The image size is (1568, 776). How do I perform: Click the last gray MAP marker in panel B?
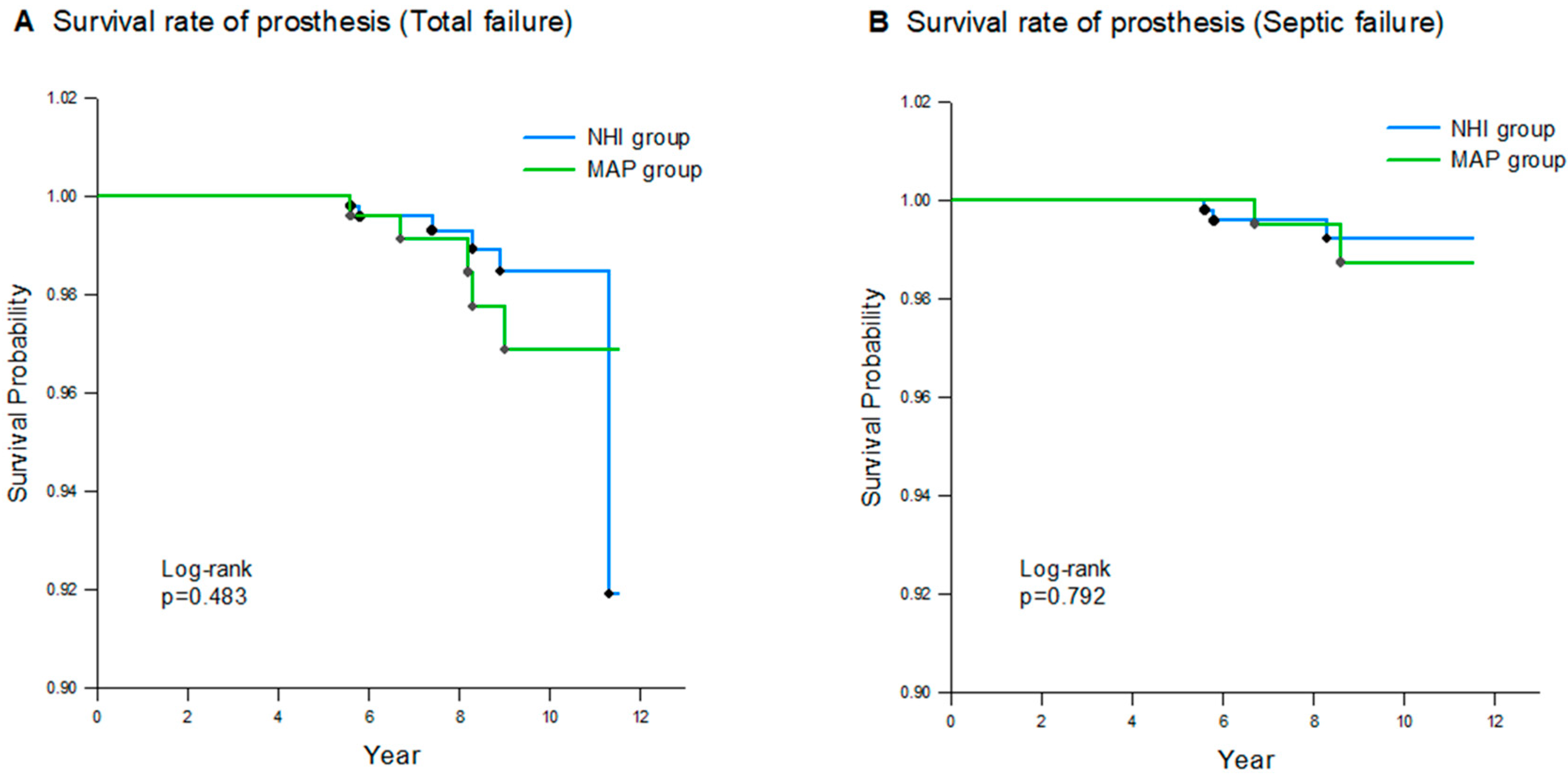point(1340,262)
